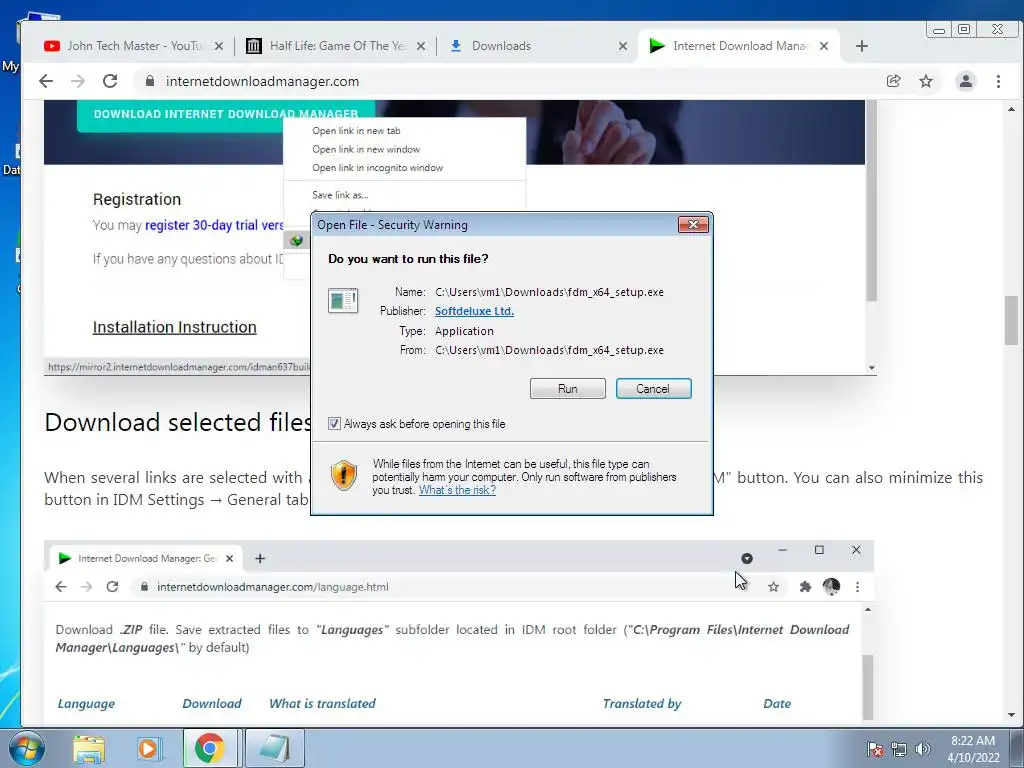Open Windows Media Player from taskbar
1024x768 pixels.
pyautogui.click(x=149, y=748)
